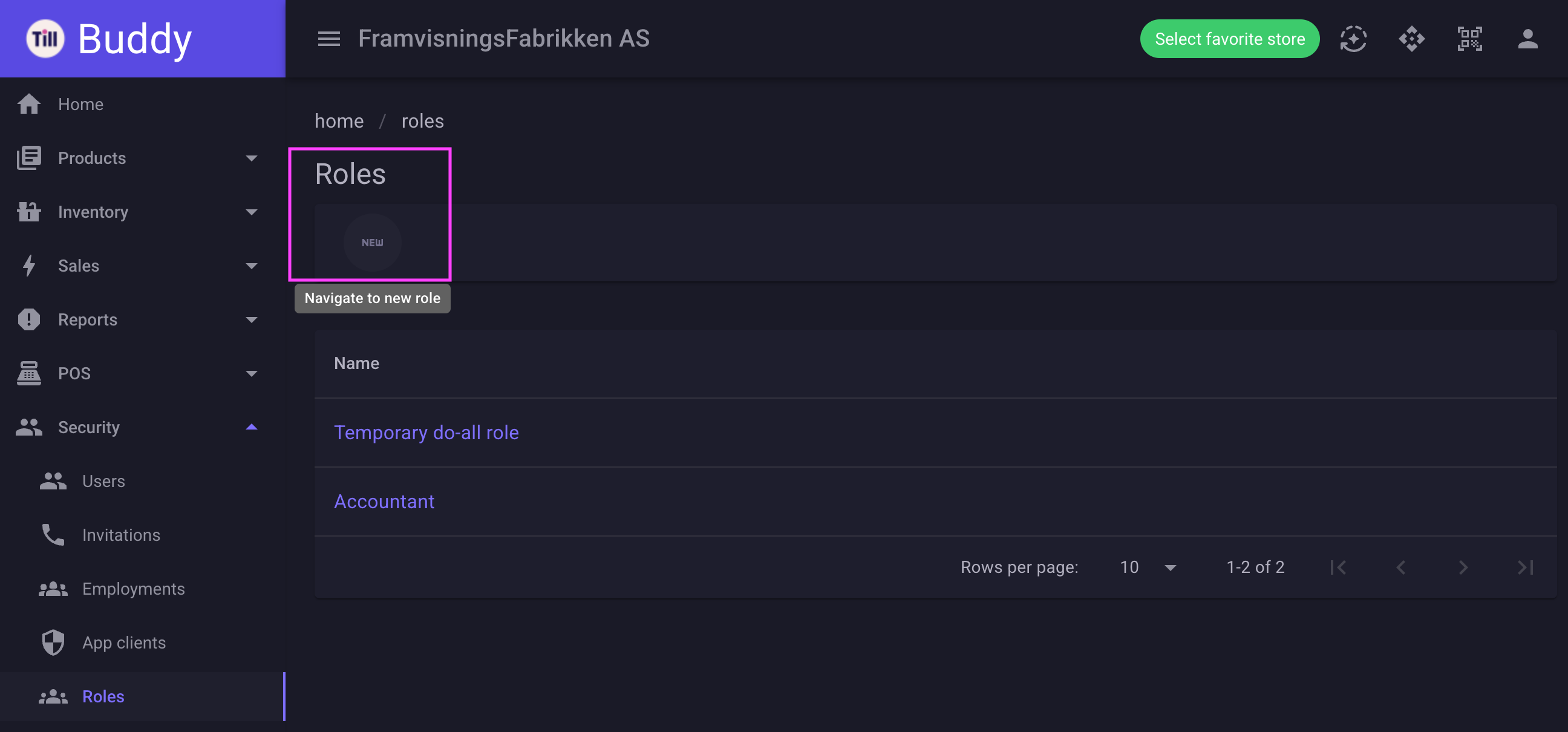Click the Security people icon

tap(28, 427)
